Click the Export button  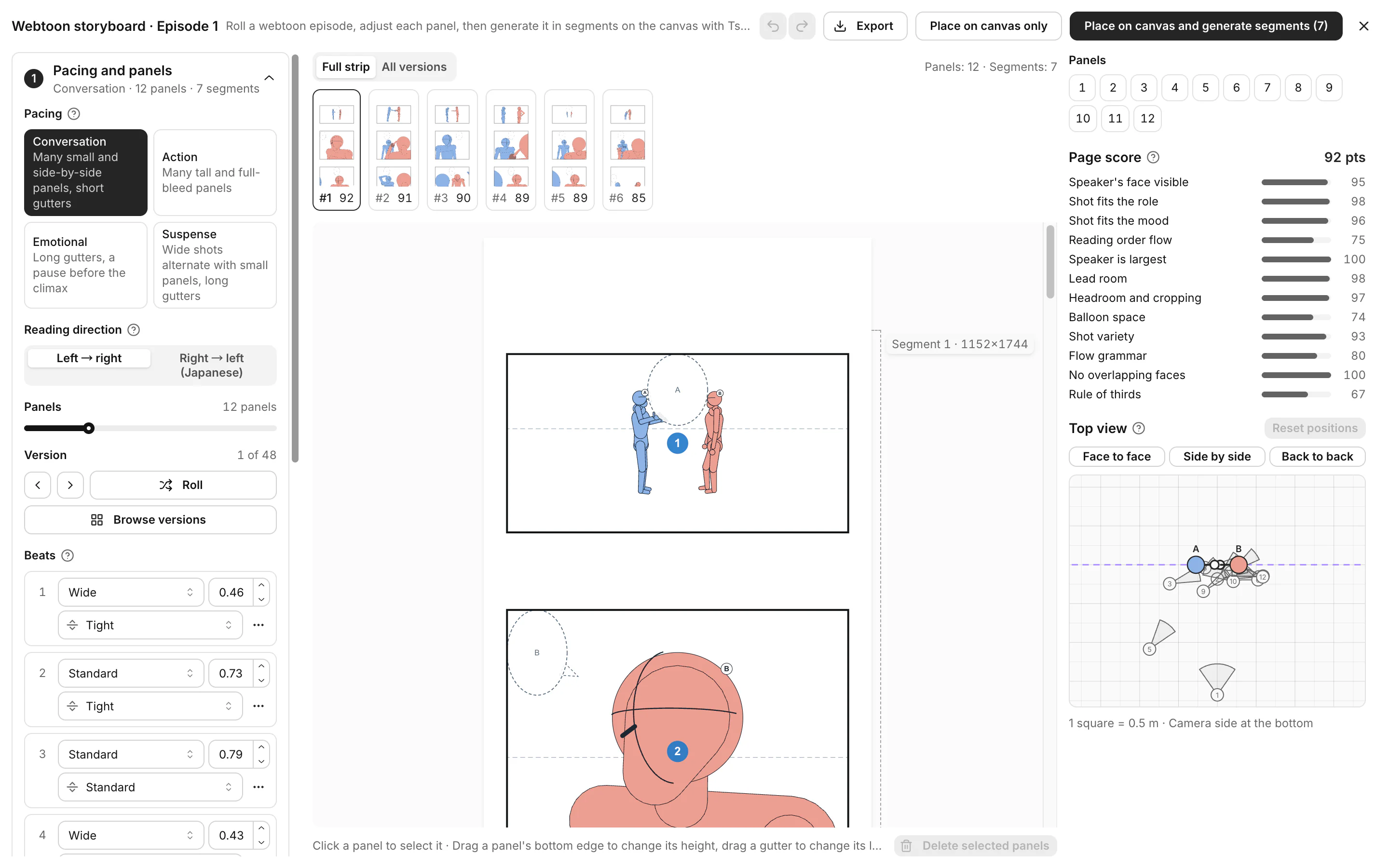[865, 26]
